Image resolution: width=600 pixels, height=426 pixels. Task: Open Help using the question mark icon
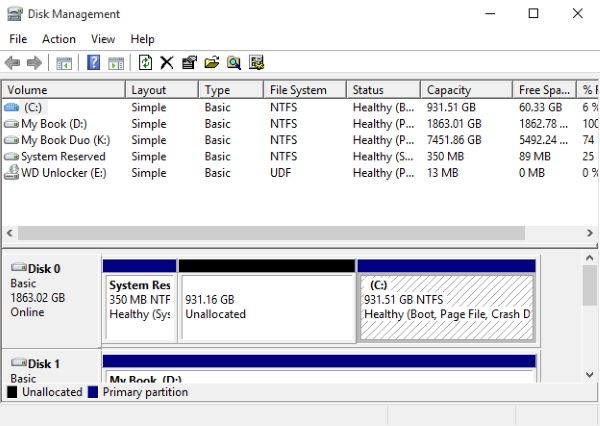click(93, 63)
